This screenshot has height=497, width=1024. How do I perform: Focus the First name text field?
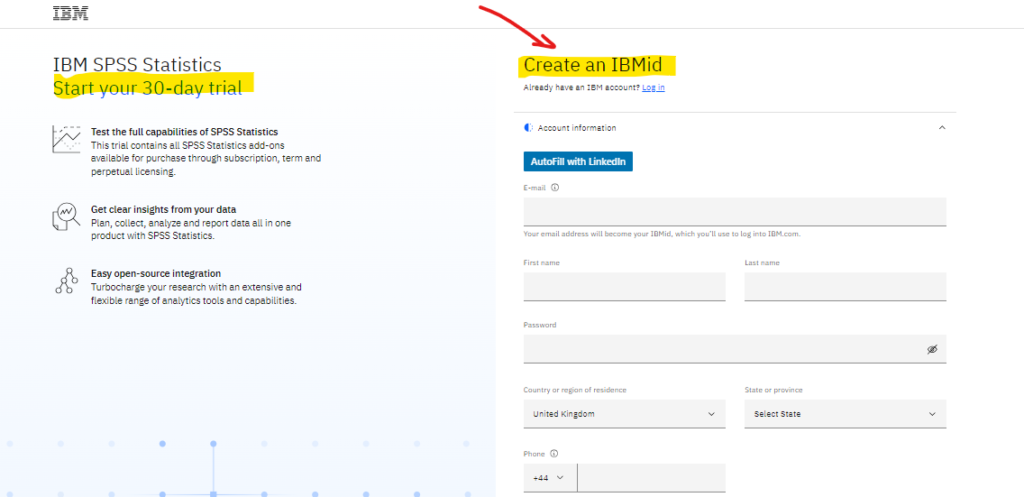coord(624,287)
